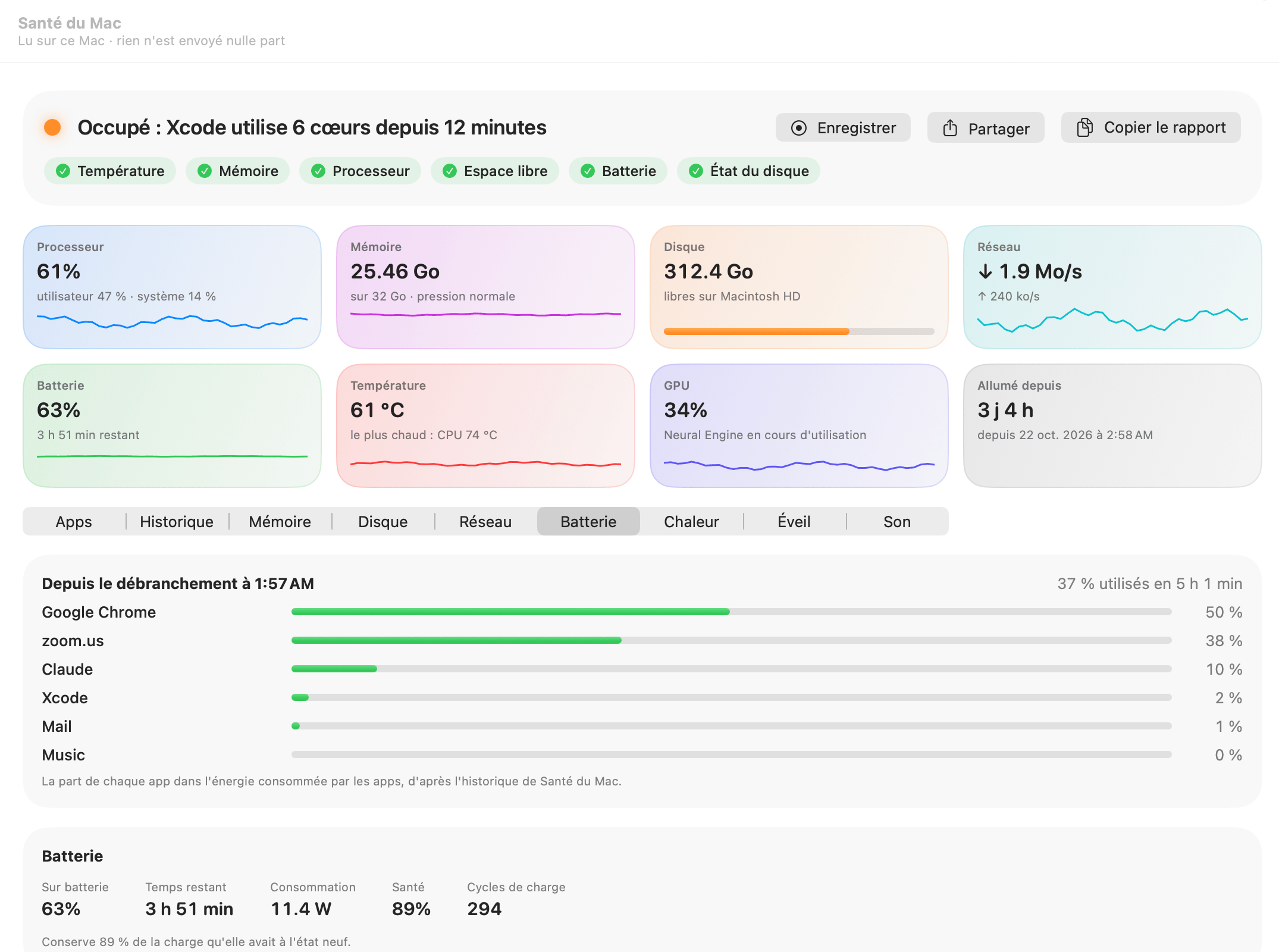Click the zoom.us energy bar
The width and height of the screenshot is (1279, 952).
tap(731, 640)
